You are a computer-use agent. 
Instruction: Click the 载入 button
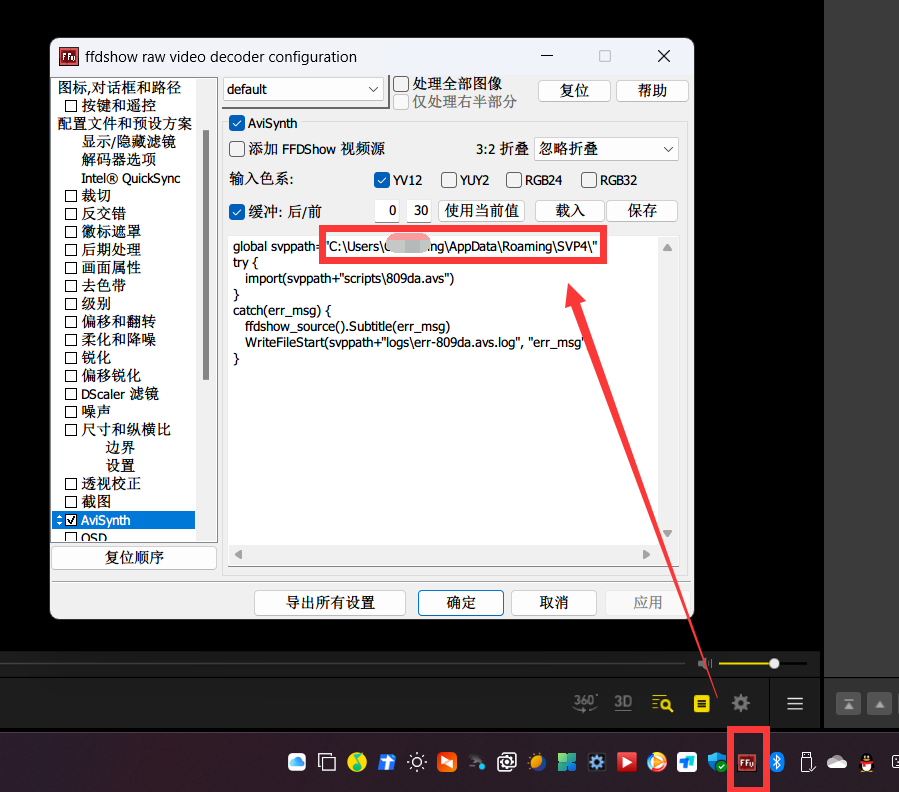point(570,210)
